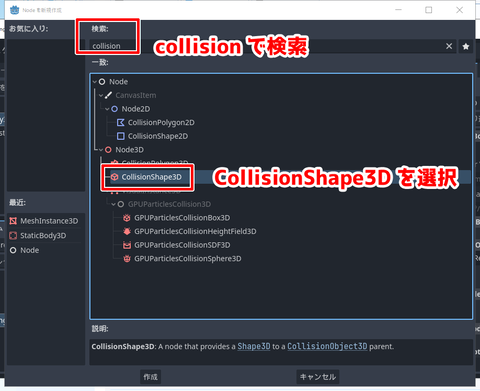Open the Shape3D documentation link

[254, 346]
